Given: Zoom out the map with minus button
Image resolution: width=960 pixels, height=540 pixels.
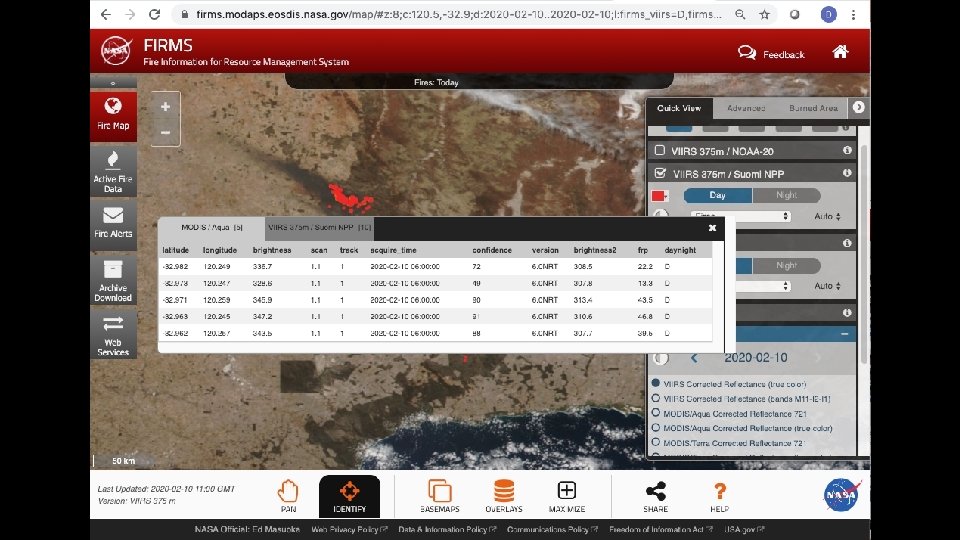Looking at the screenshot, I should click(x=165, y=132).
